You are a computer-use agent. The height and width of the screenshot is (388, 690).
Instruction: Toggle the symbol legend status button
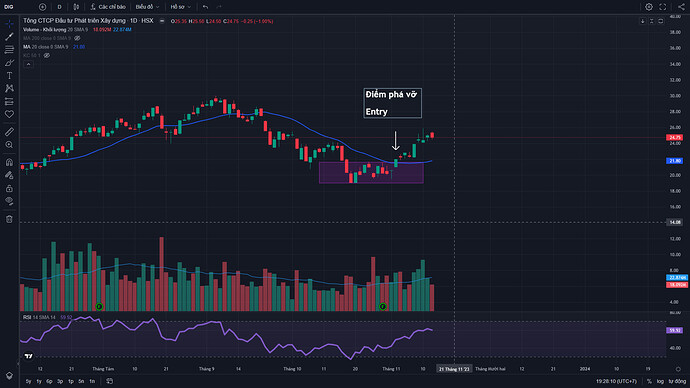pyautogui.click(x=162, y=21)
